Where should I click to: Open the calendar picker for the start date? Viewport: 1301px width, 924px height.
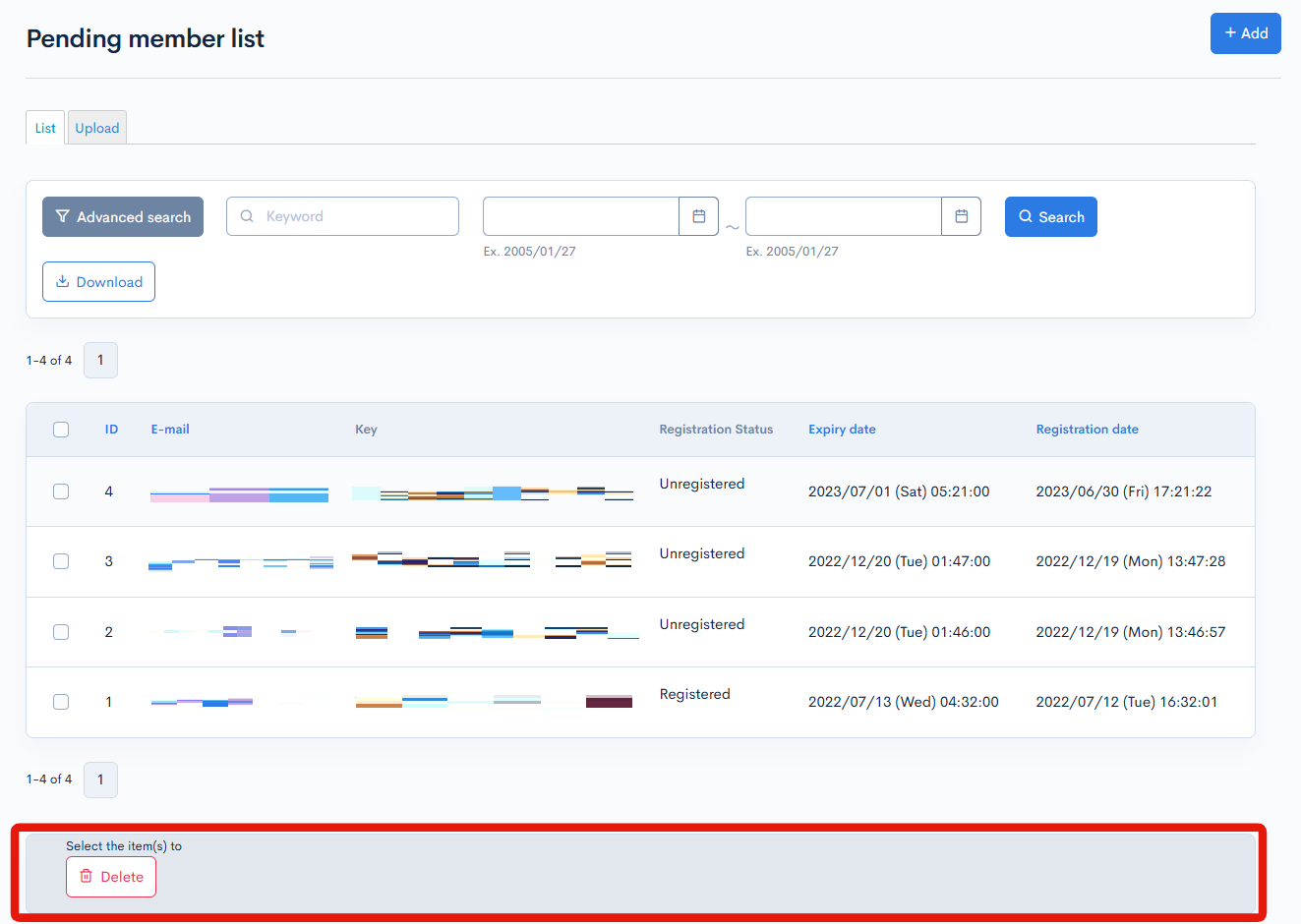point(698,215)
